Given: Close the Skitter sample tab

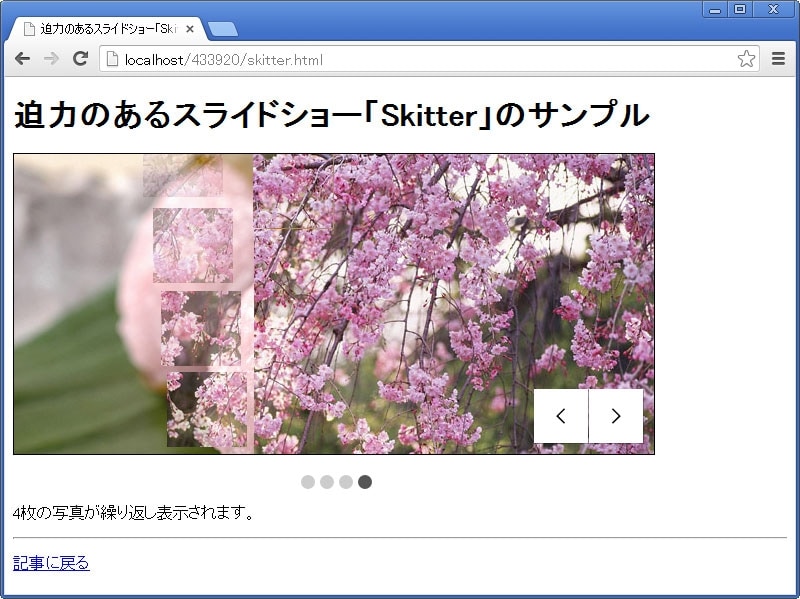Looking at the screenshot, I should pyautogui.click(x=190, y=29).
